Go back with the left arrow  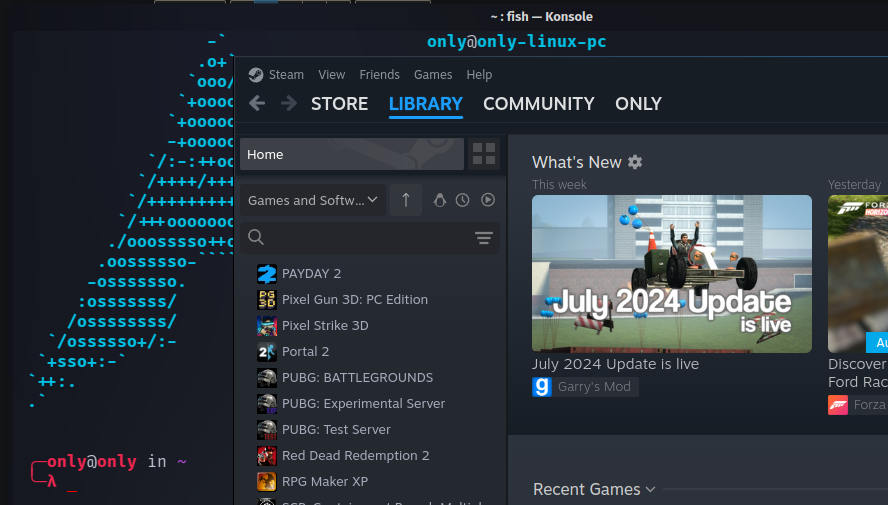pos(257,103)
